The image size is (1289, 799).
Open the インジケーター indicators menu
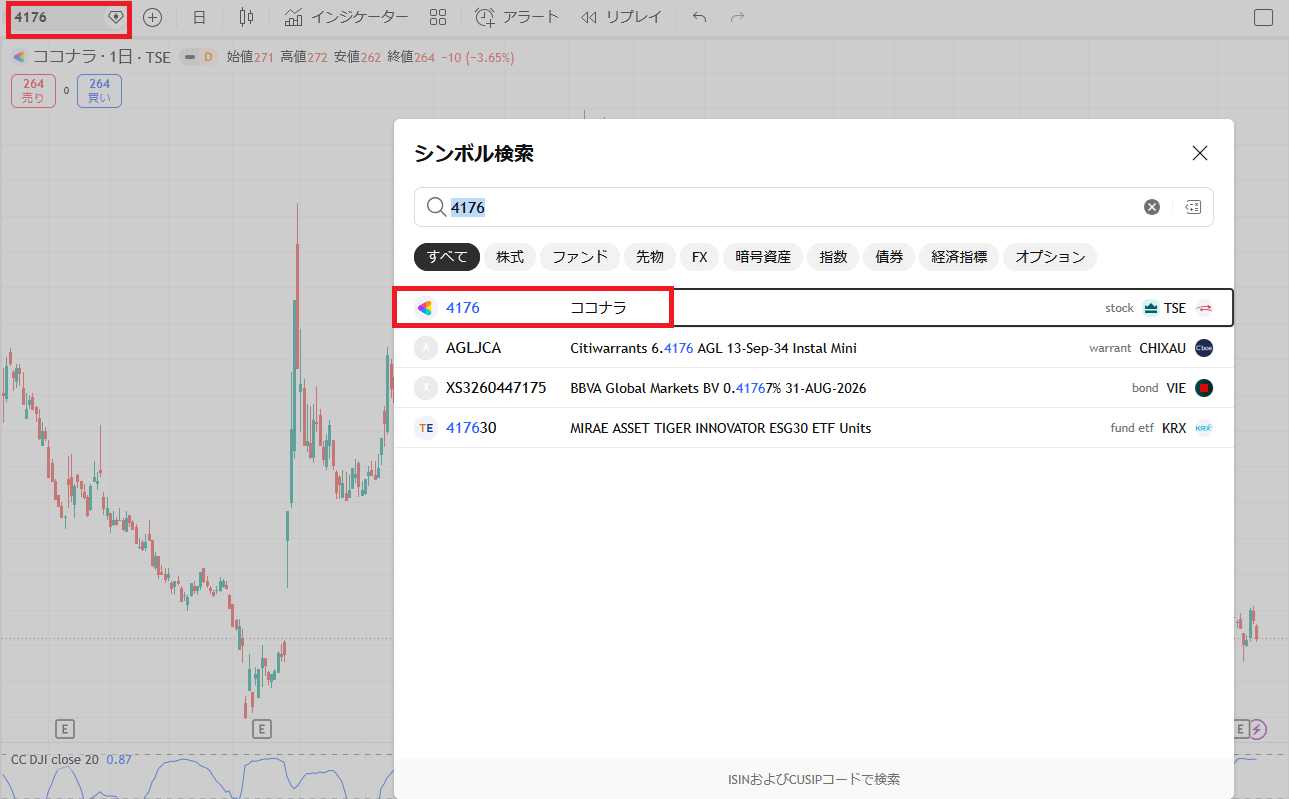tap(346, 17)
